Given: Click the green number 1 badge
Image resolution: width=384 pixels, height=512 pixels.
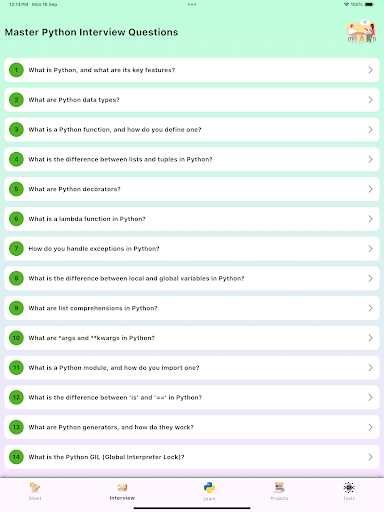Looking at the screenshot, I should (x=16, y=70).
